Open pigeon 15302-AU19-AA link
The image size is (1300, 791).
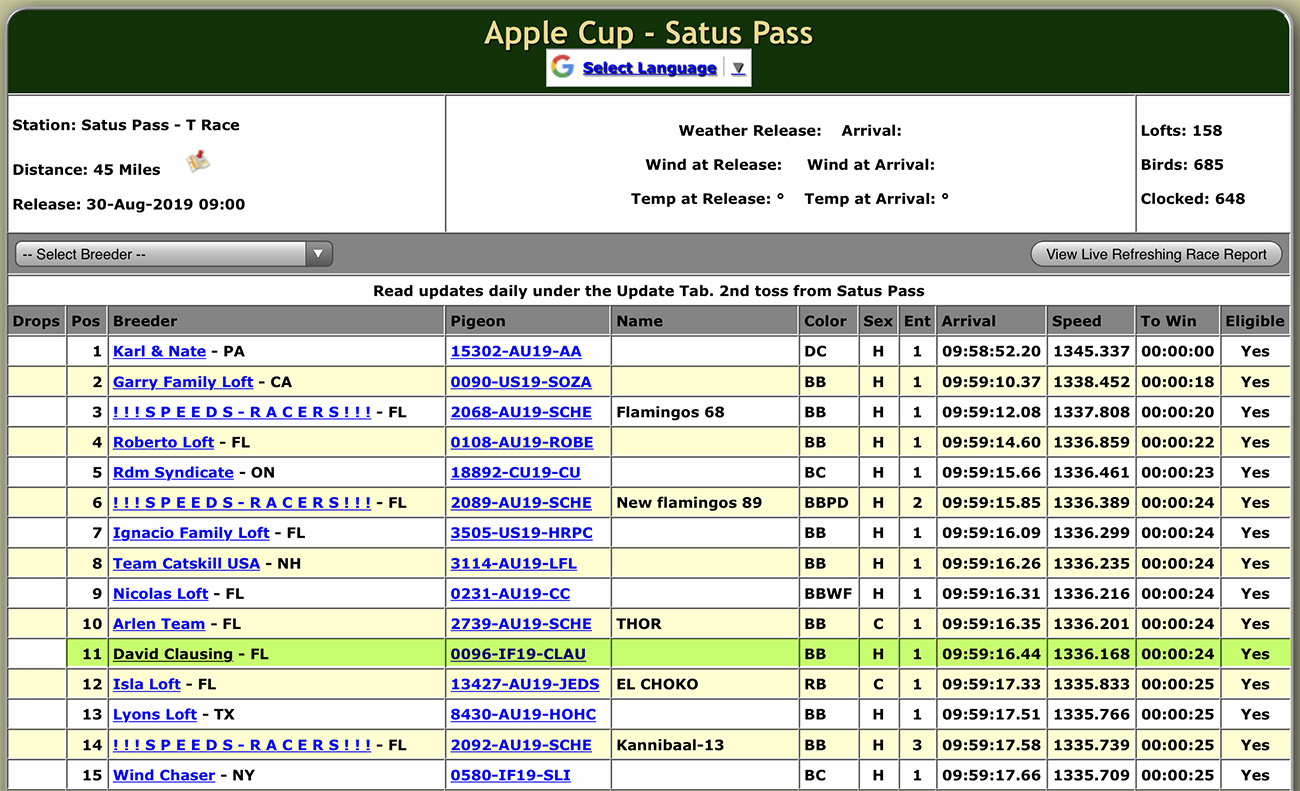(x=516, y=351)
